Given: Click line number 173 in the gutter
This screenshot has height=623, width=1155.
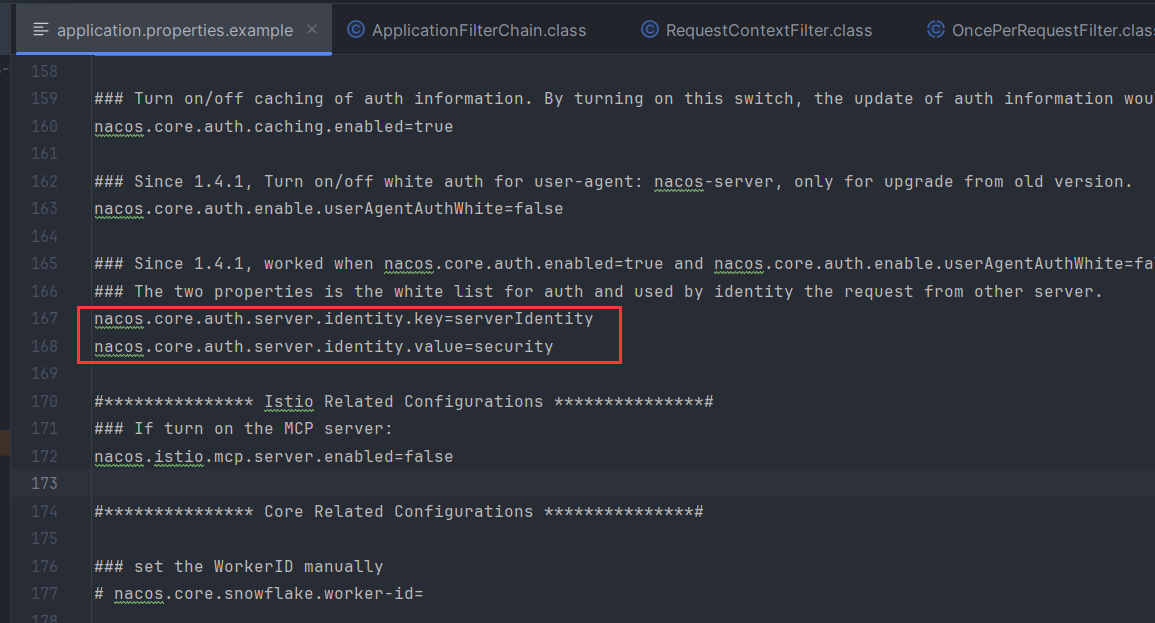Looking at the screenshot, I should pos(44,483).
